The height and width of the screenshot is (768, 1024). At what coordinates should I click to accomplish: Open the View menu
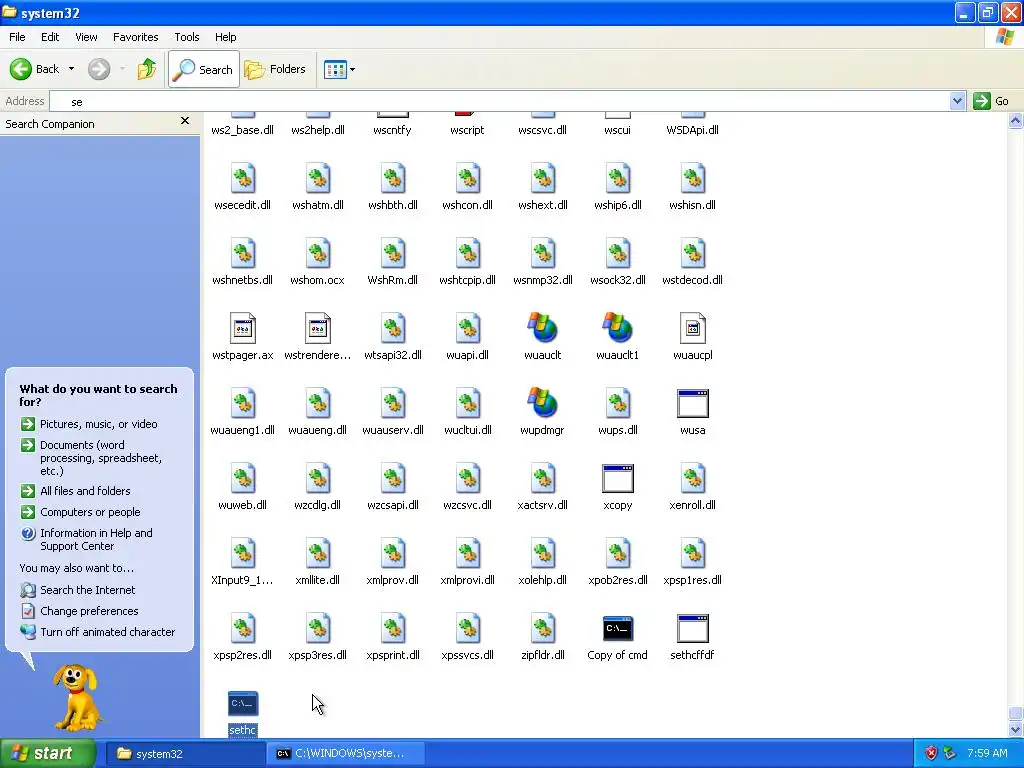pos(86,37)
